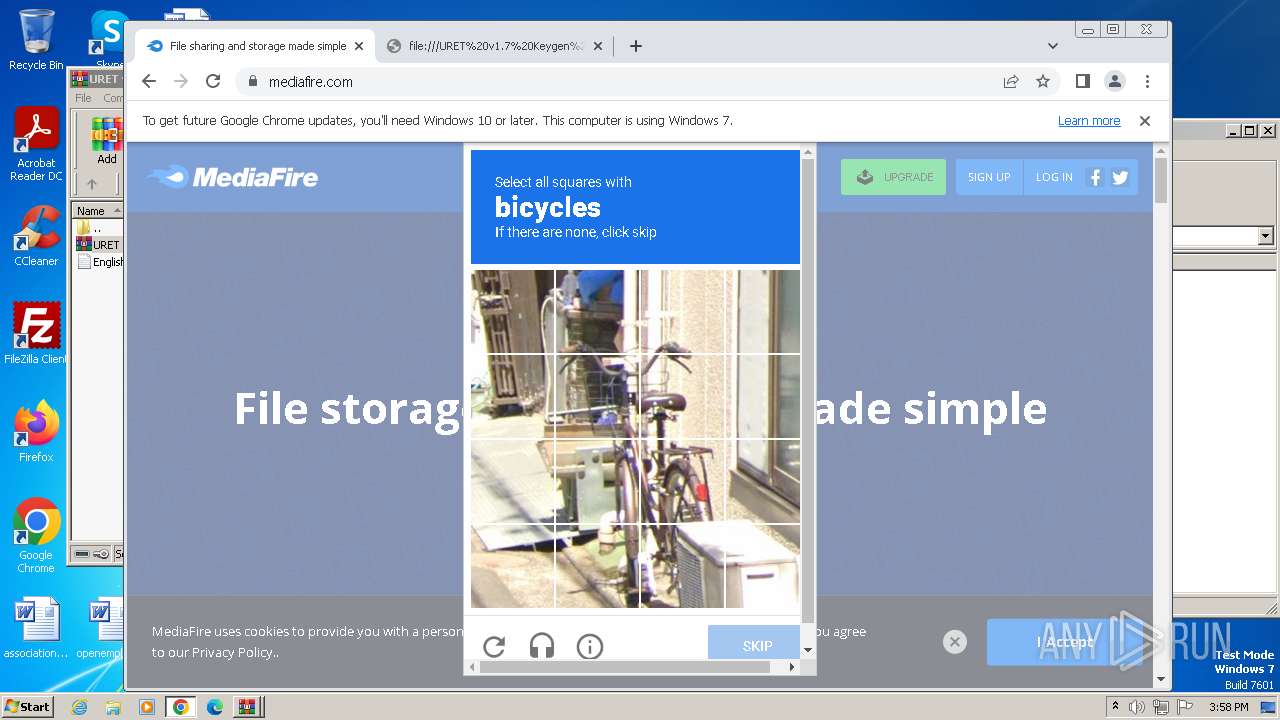Open the dropdown in background right window

(1265, 236)
